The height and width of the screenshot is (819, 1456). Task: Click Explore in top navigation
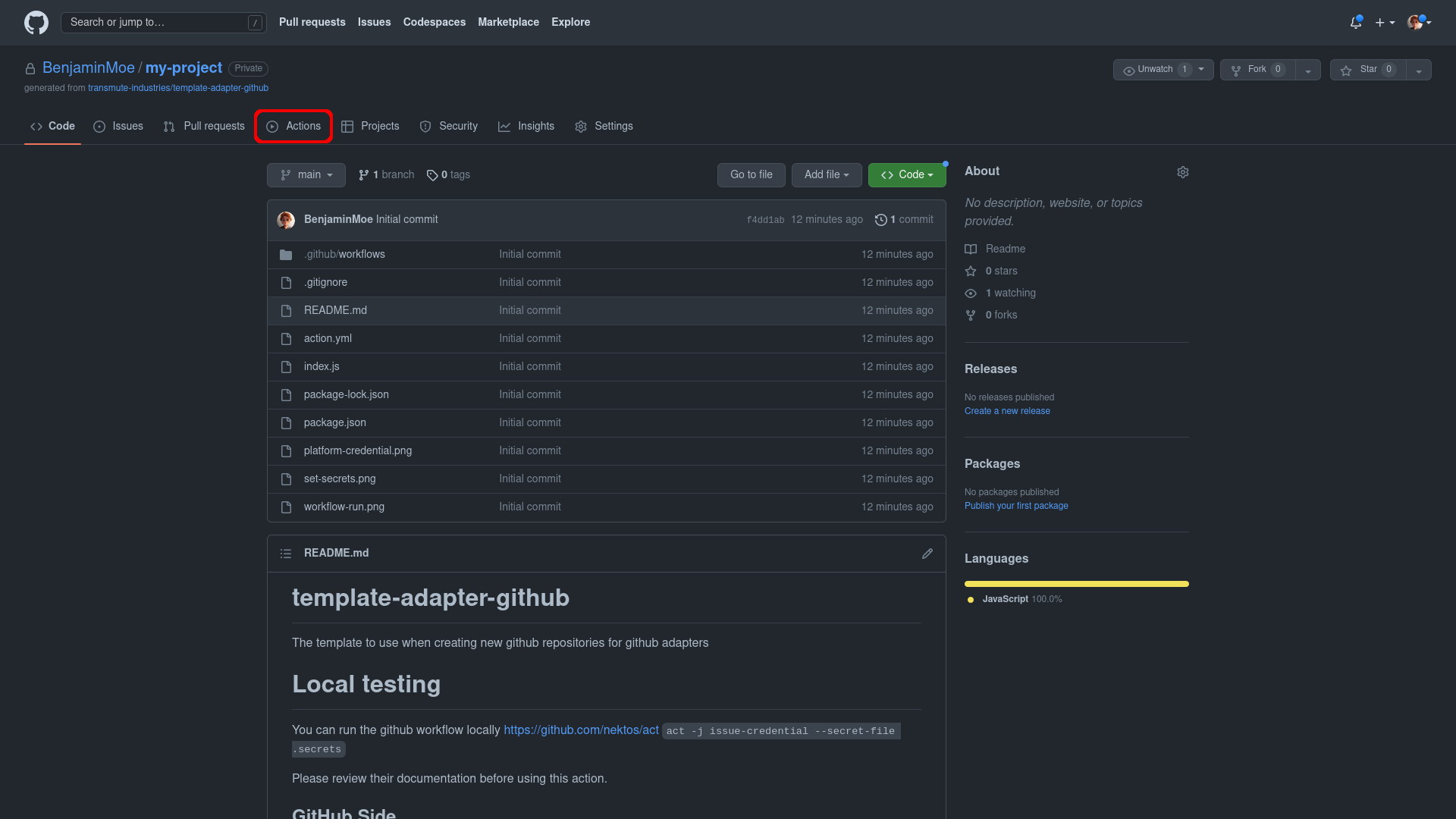coord(570,23)
